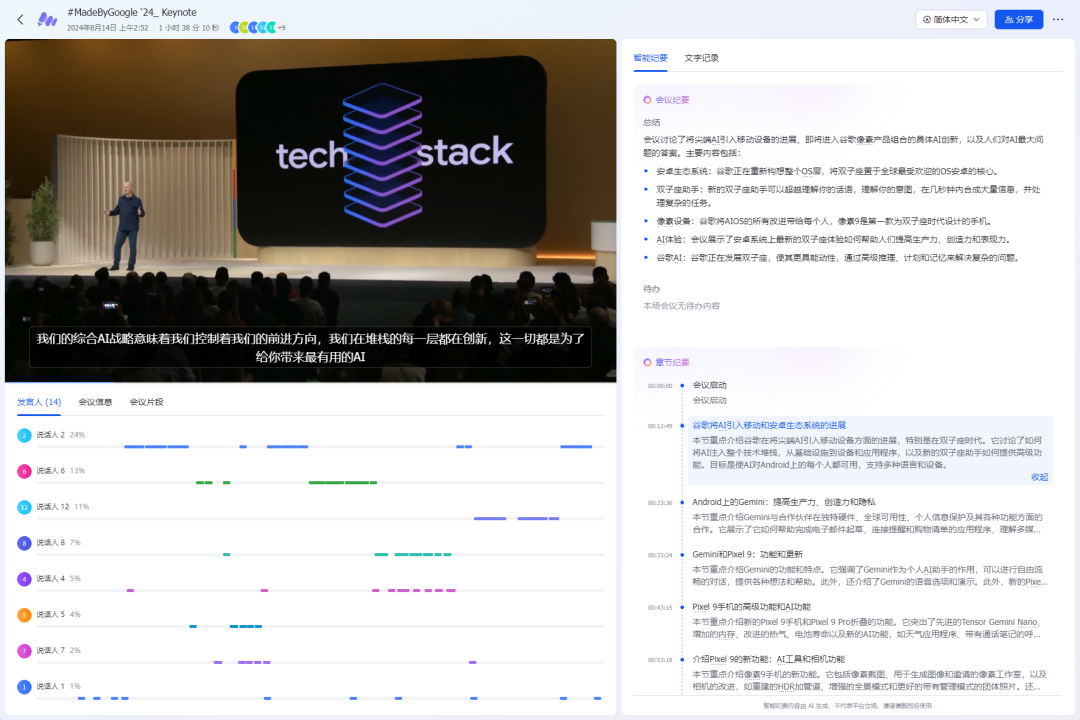Select the 章节纪要 section heading

click(672, 362)
